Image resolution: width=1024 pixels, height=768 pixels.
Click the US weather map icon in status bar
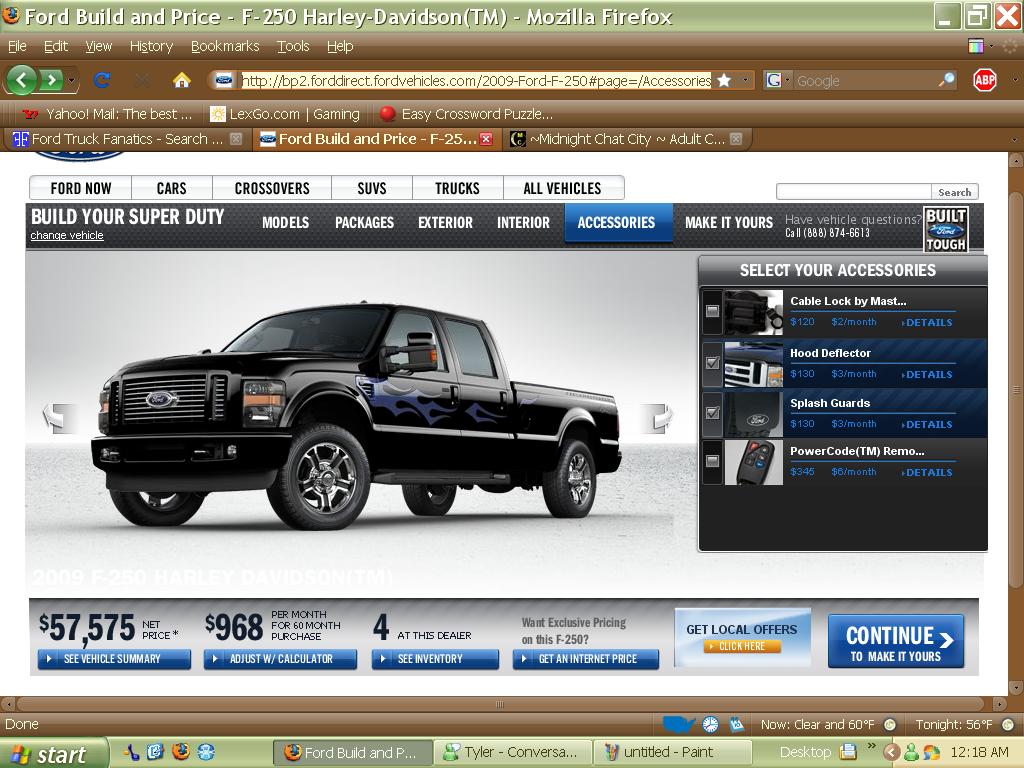679,724
